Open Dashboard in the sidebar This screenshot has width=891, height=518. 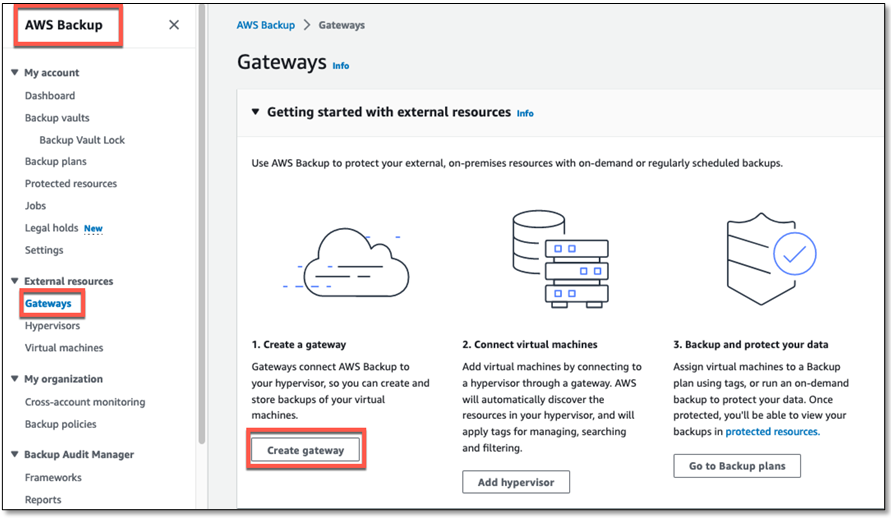(x=50, y=95)
